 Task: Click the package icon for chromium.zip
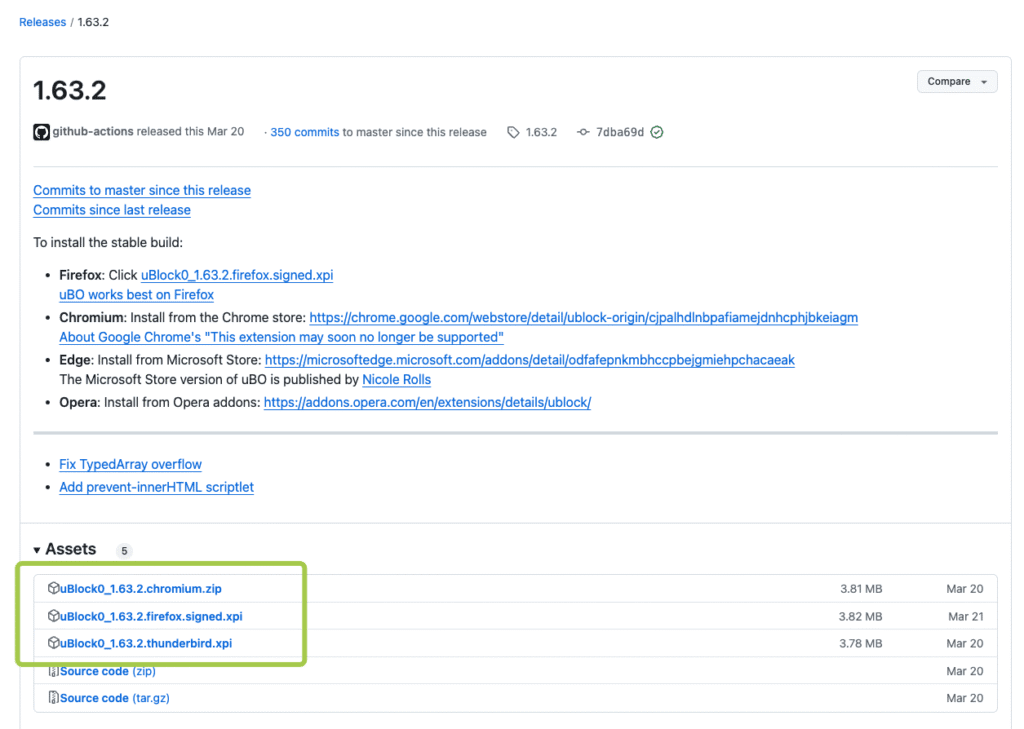pos(54,588)
